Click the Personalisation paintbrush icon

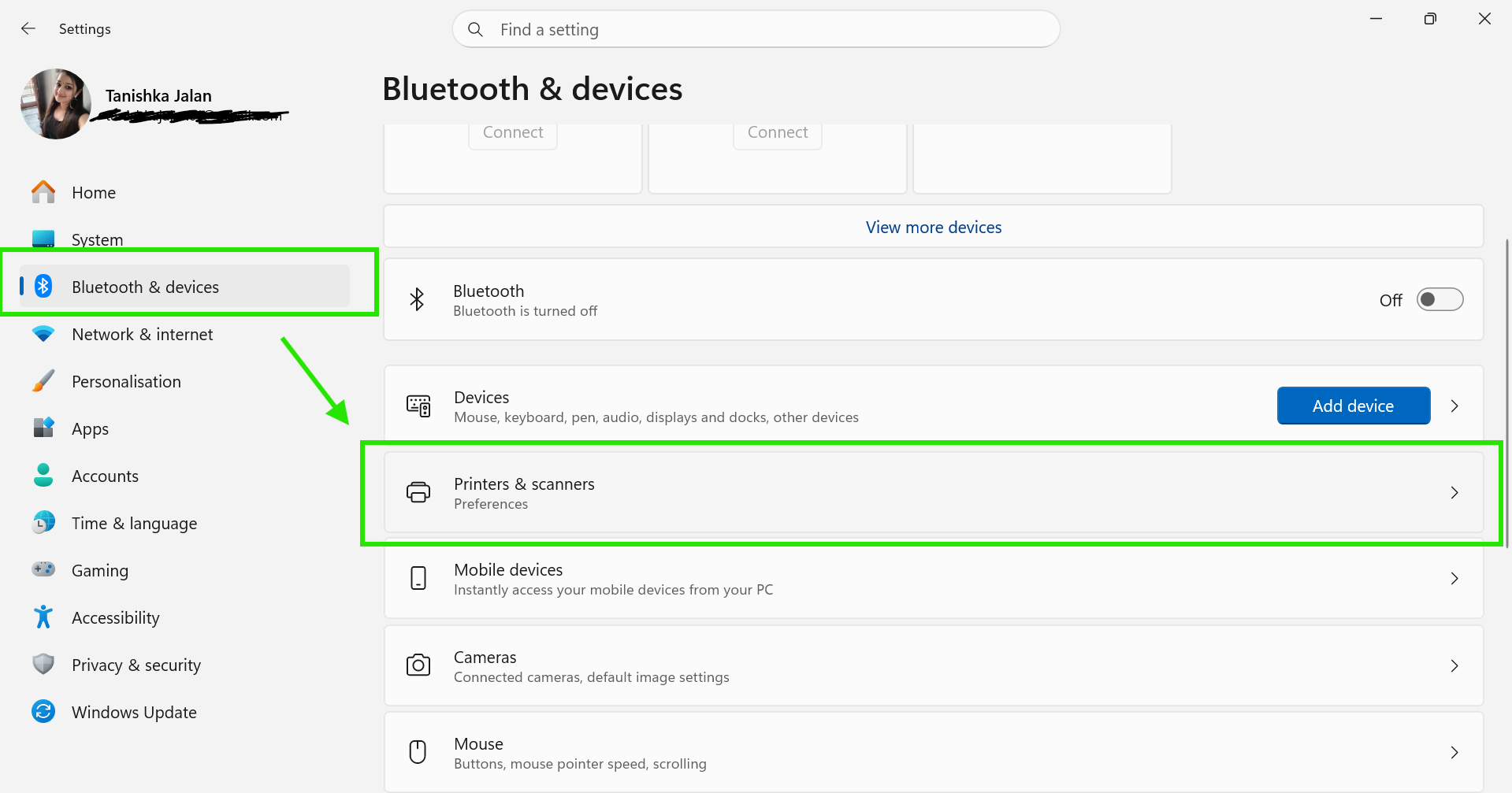[43, 381]
